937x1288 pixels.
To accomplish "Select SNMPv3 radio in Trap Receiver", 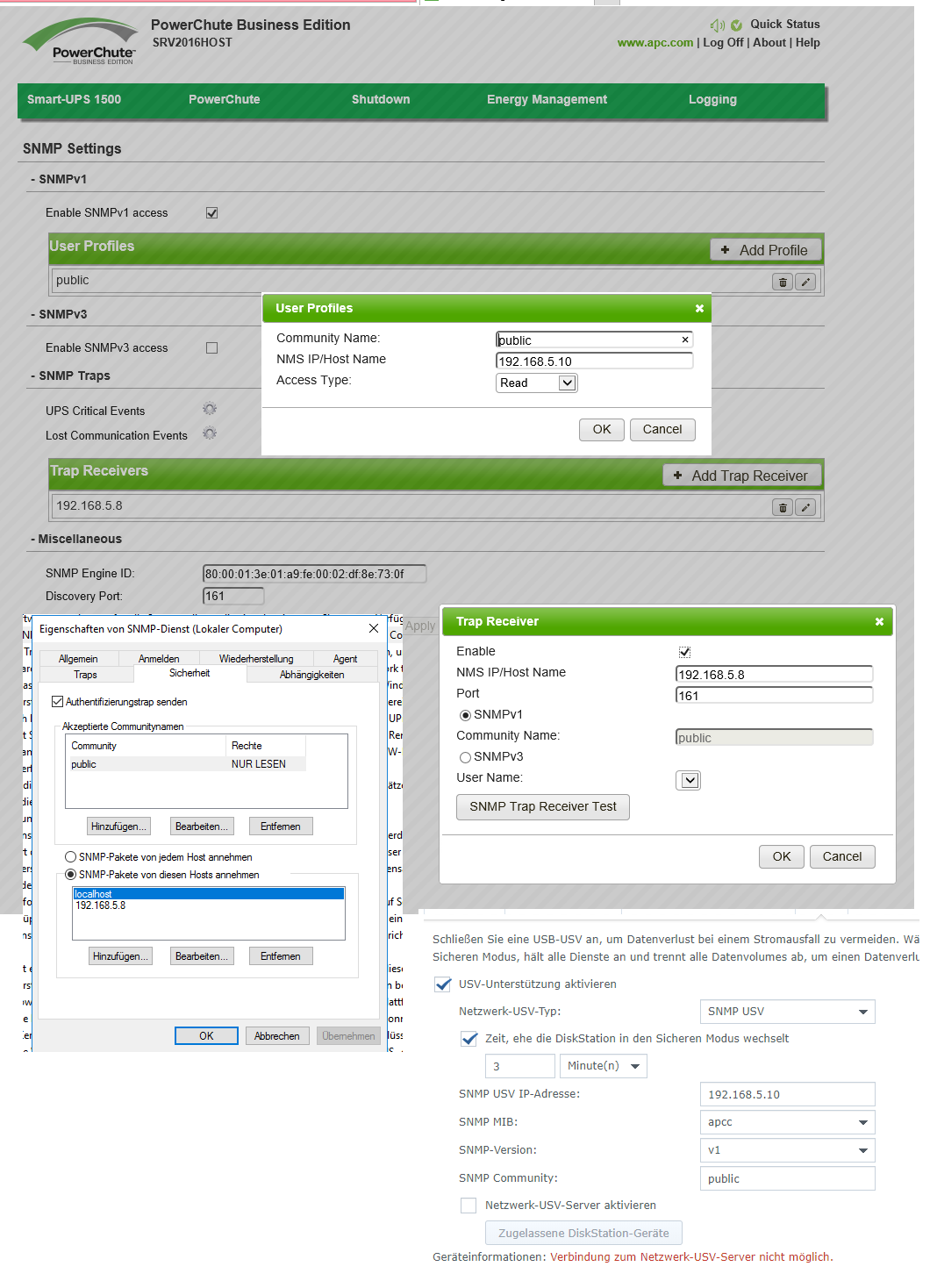I will 465,757.
